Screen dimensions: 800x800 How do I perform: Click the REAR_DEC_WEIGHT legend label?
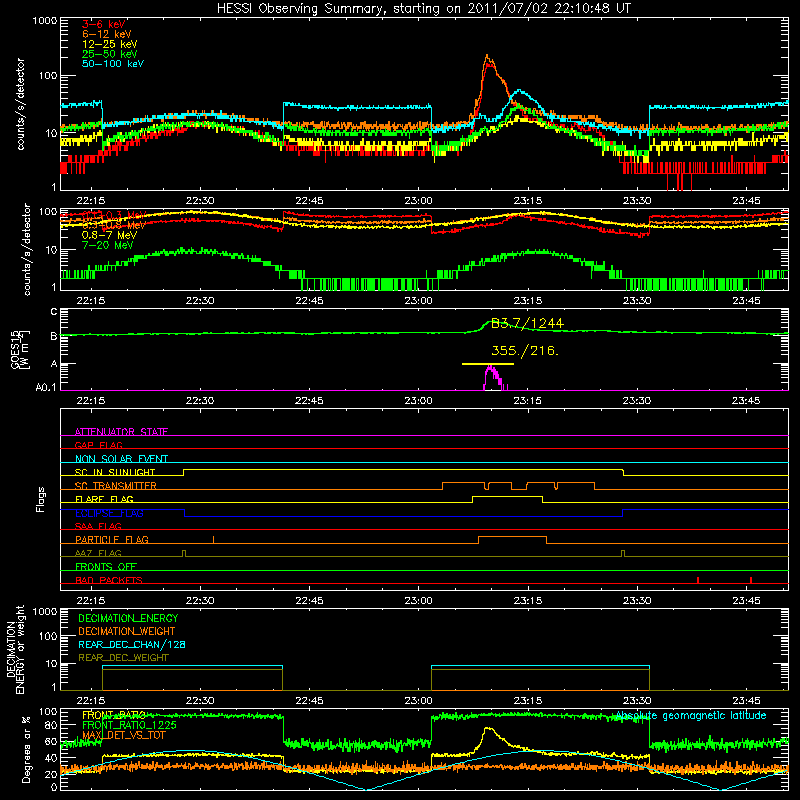[123, 658]
